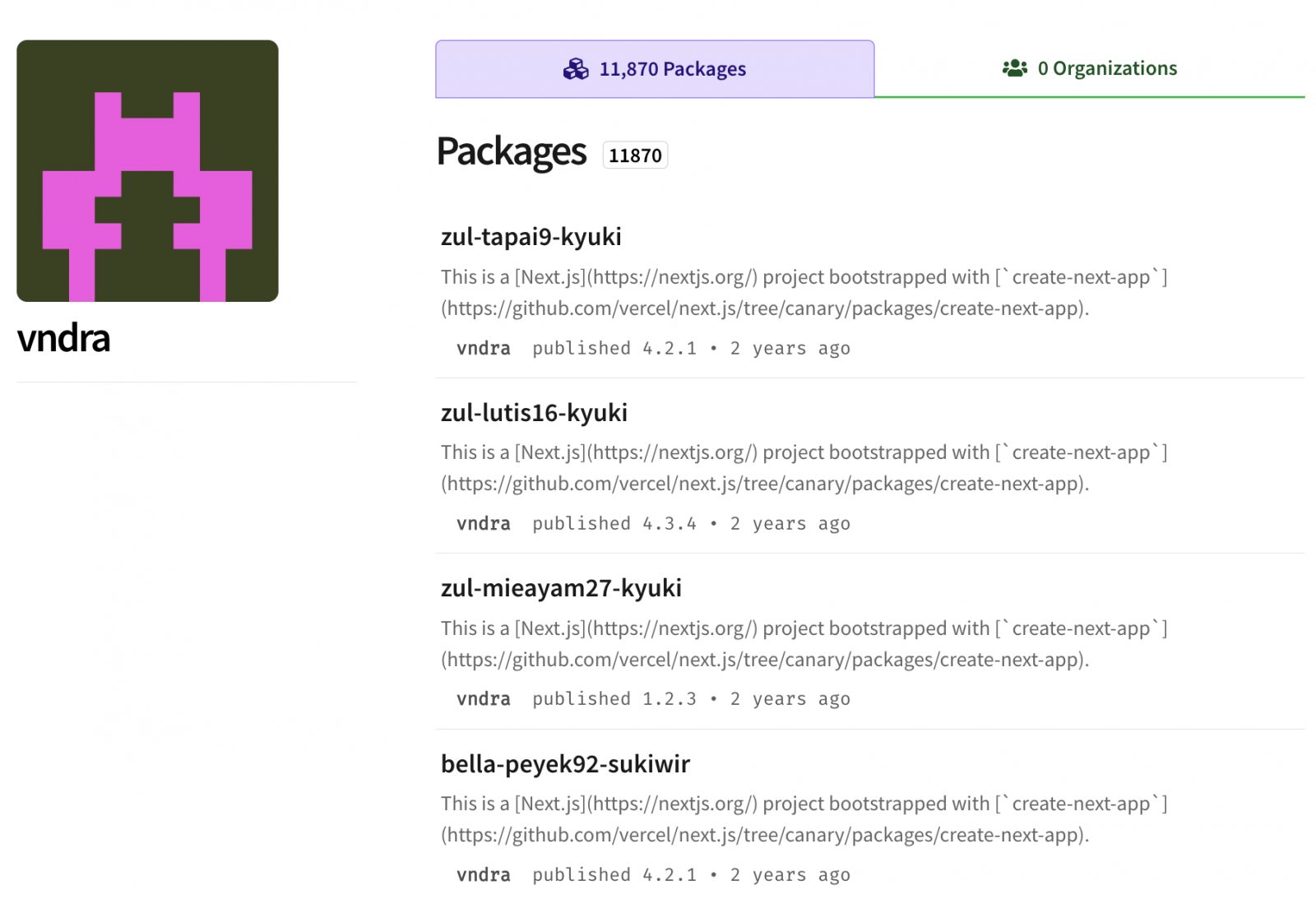Click the published 1.2.3 version text
This screenshot has height=899, width=1316.
point(614,699)
